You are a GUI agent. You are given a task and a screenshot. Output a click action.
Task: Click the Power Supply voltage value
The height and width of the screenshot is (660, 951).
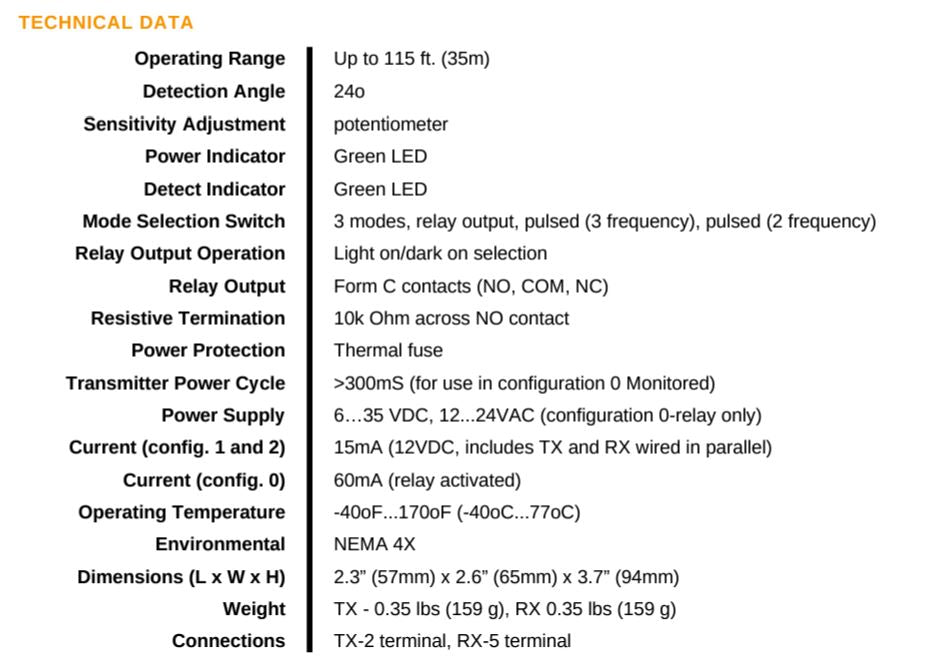(x=547, y=415)
